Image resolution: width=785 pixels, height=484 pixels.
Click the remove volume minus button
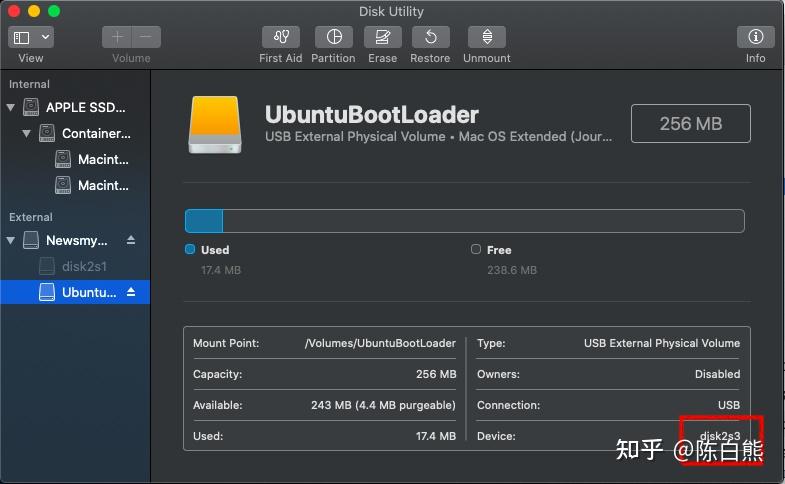coord(146,37)
